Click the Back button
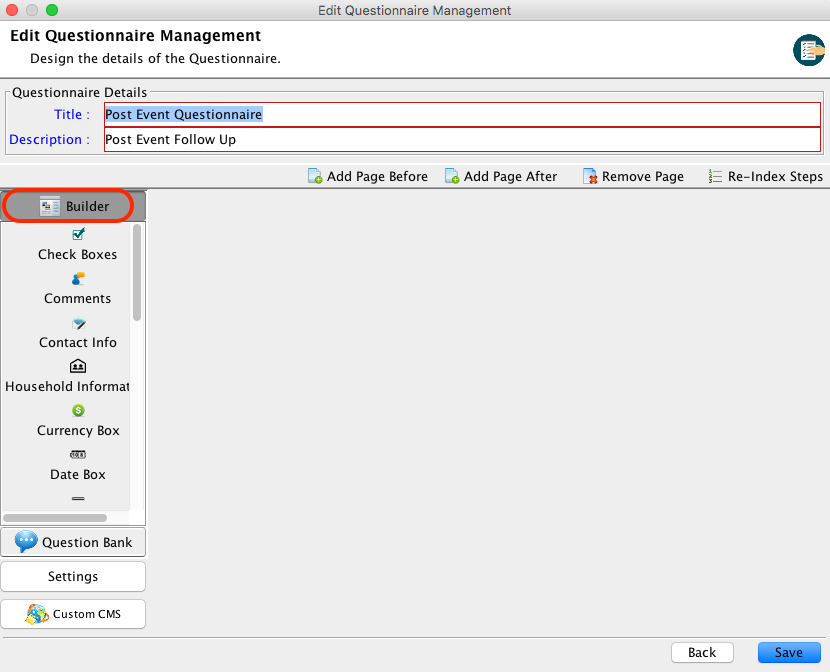The height and width of the screenshot is (672, 830). pos(702,652)
